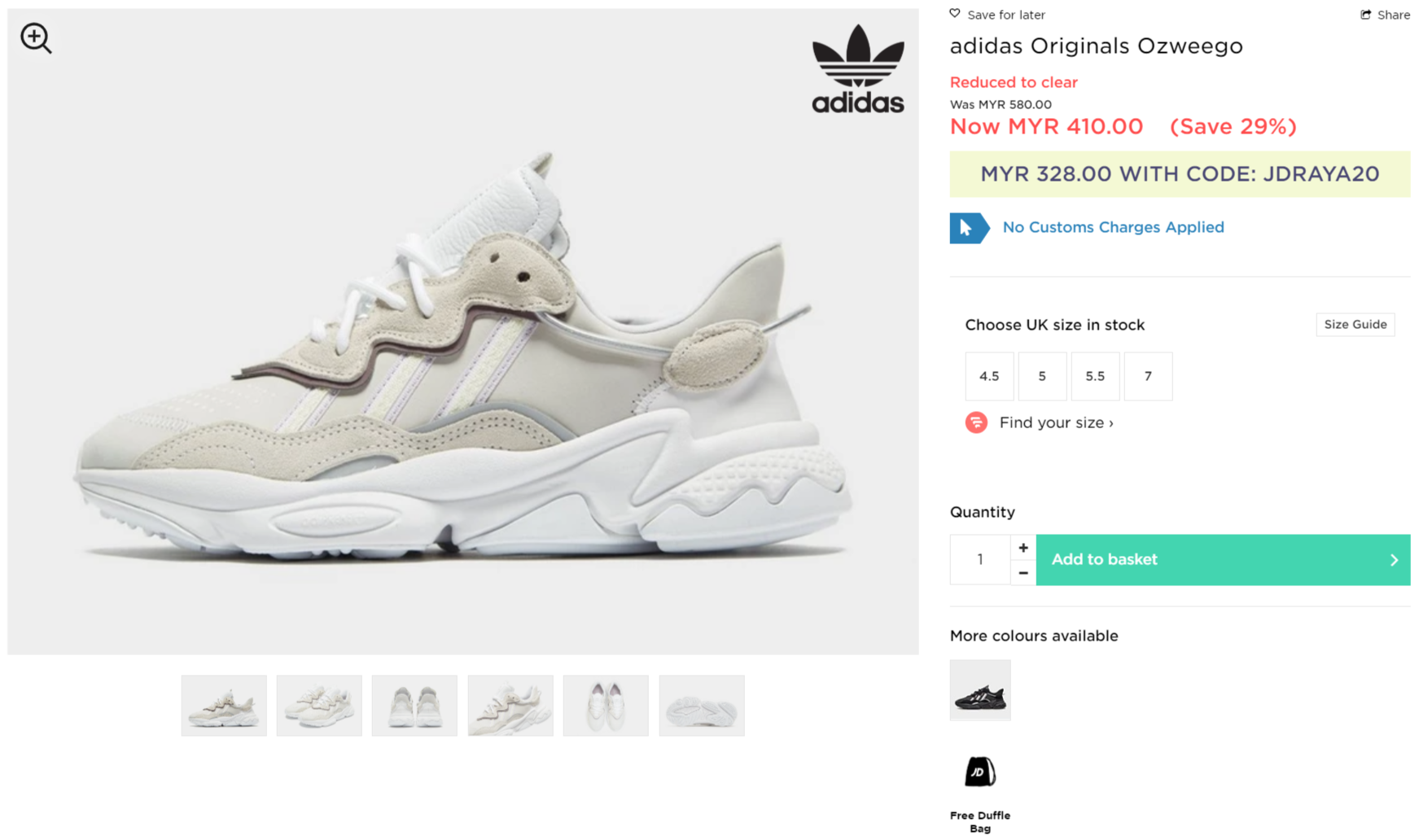Decrease quantity with the minus button
The height and width of the screenshot is (840, 1419).
[1023, 573]
